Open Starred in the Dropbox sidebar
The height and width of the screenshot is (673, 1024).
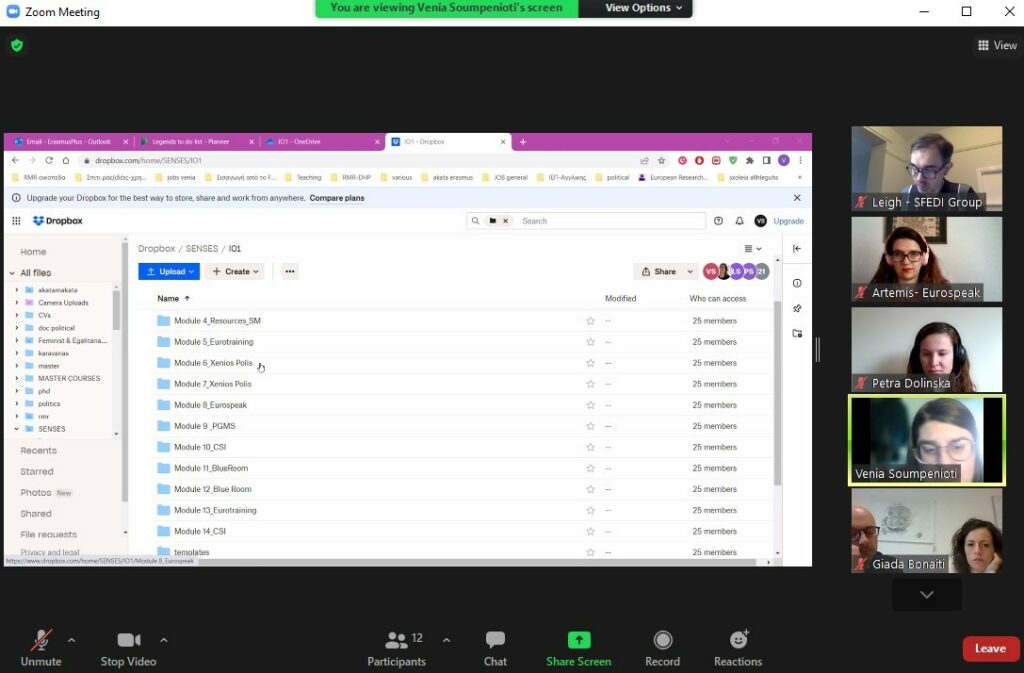(x=37, y=471)
